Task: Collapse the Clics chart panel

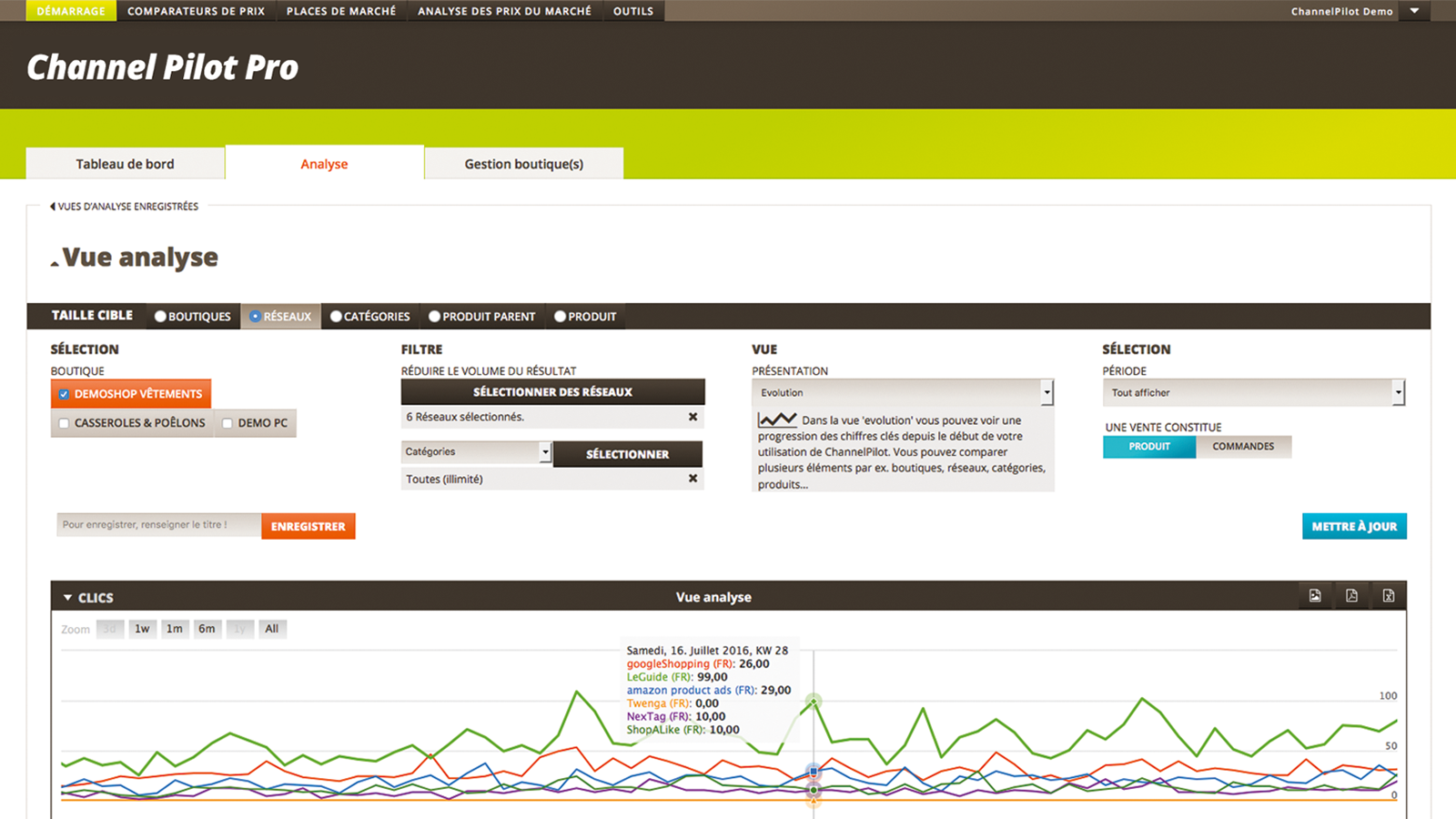Action: tap(67, 598)
